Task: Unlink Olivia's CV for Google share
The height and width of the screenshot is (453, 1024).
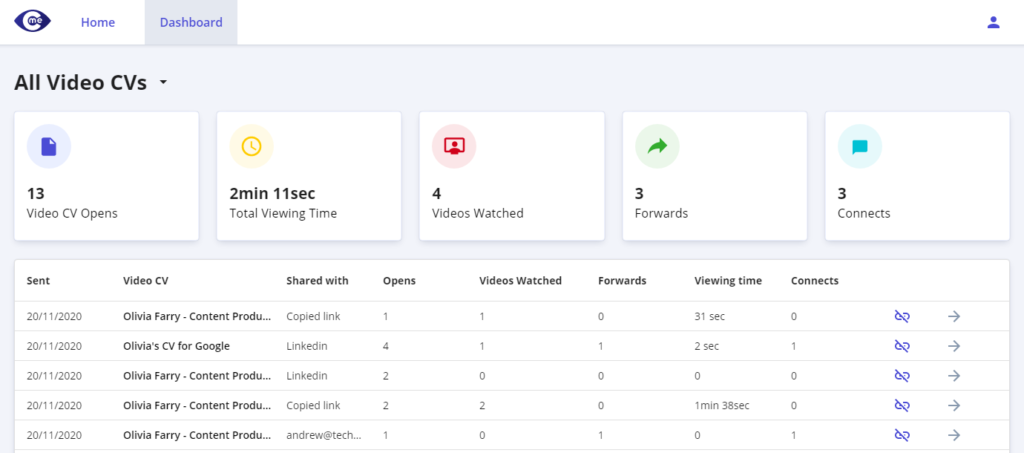Action: 902,346
